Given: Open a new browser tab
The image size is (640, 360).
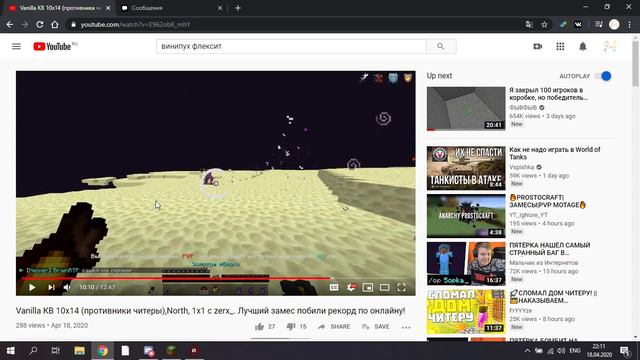Looking at the screenshot, I should click(238, 8).
